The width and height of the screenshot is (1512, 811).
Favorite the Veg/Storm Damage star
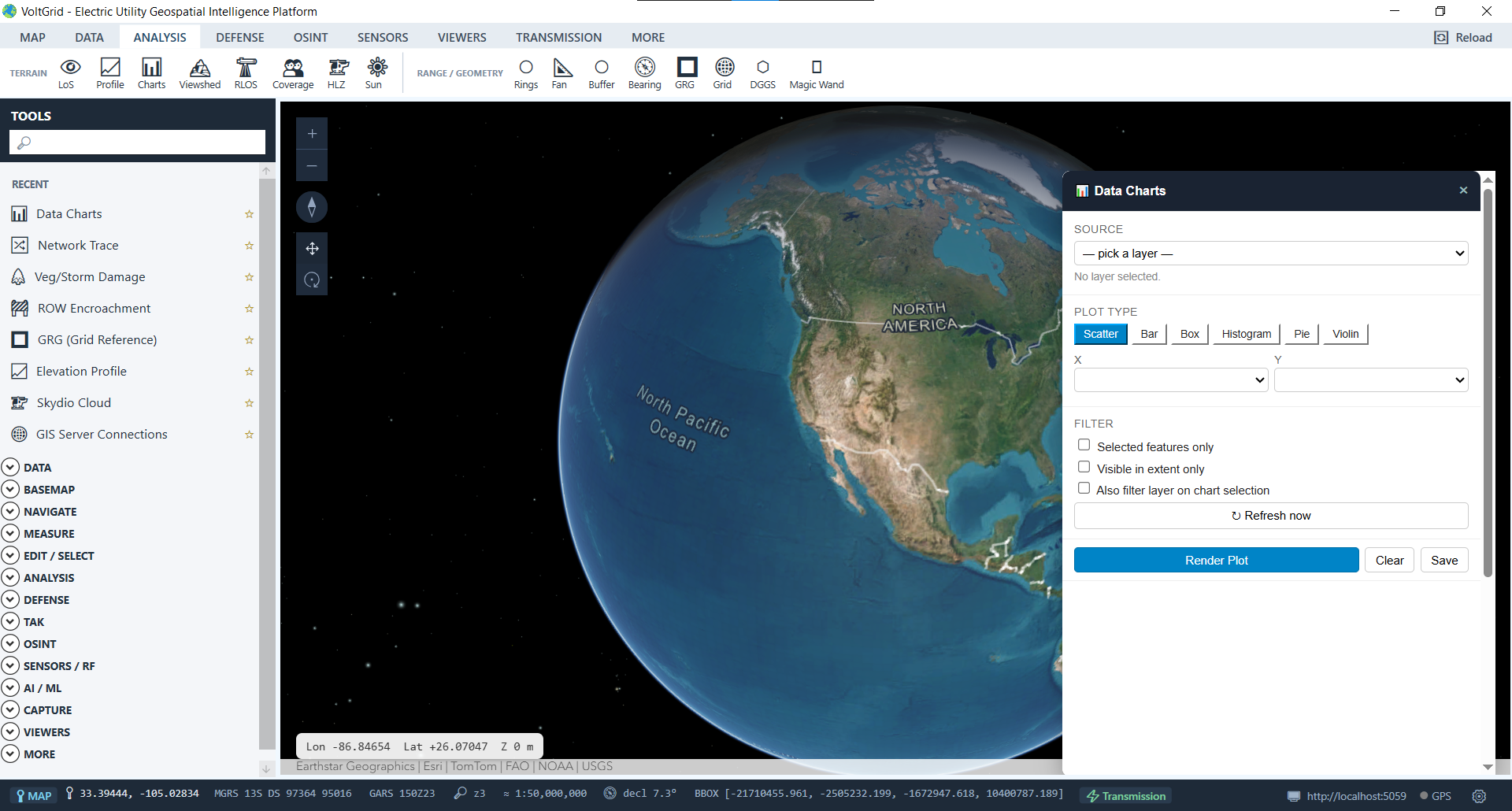[249, 277]
